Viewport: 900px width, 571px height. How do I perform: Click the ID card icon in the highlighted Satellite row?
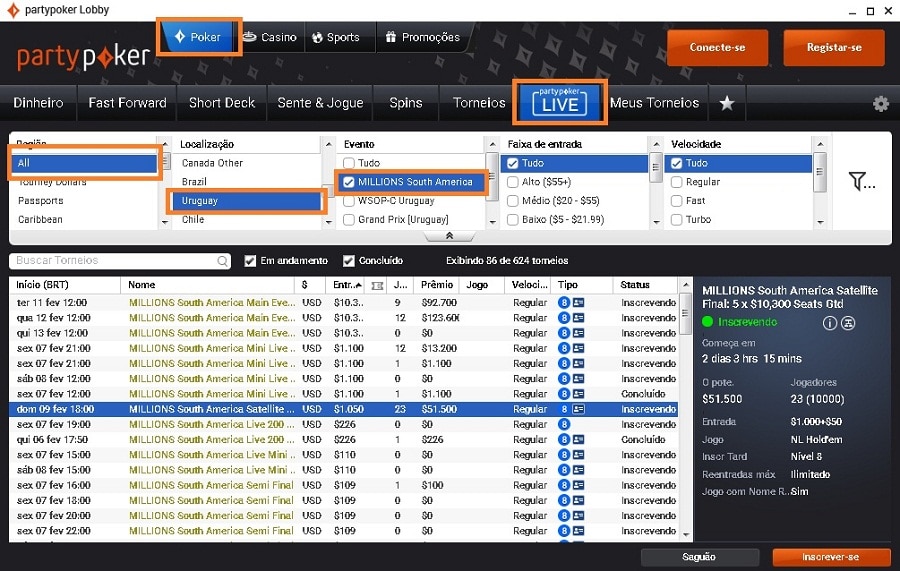coord(579,409)
